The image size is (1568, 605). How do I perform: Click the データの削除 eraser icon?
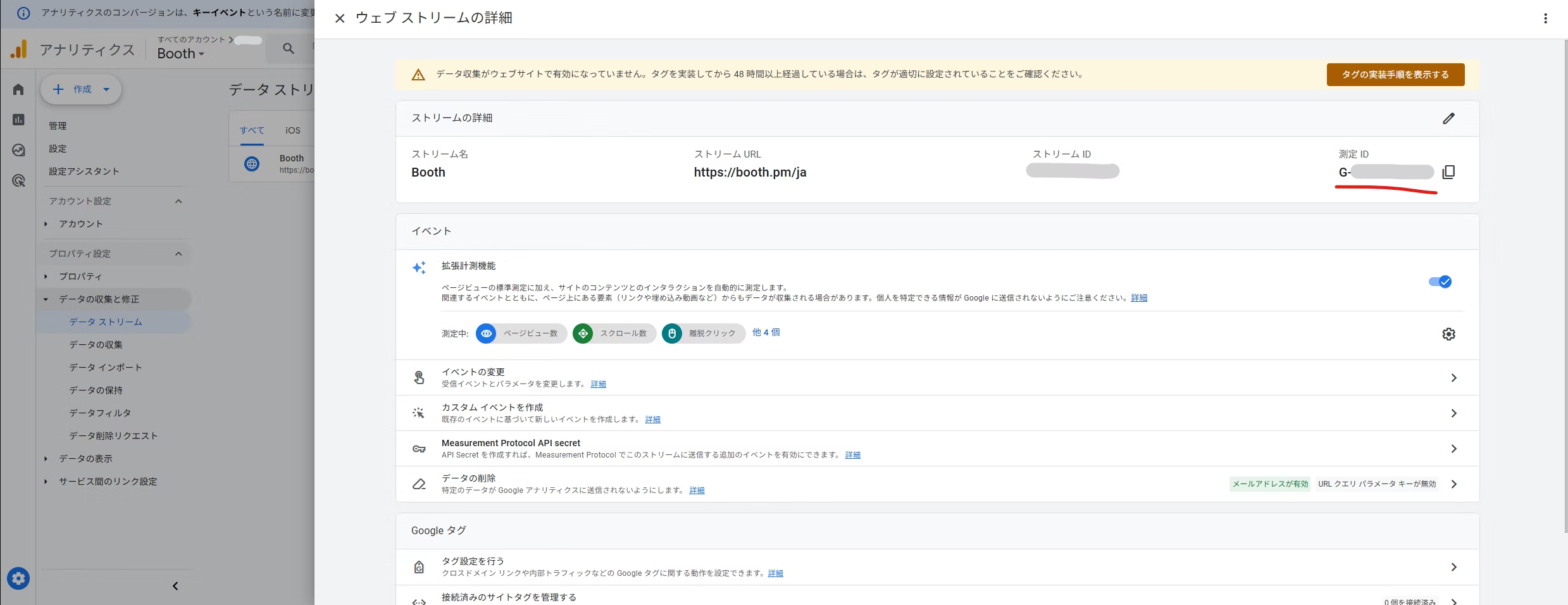coord(419,484)
